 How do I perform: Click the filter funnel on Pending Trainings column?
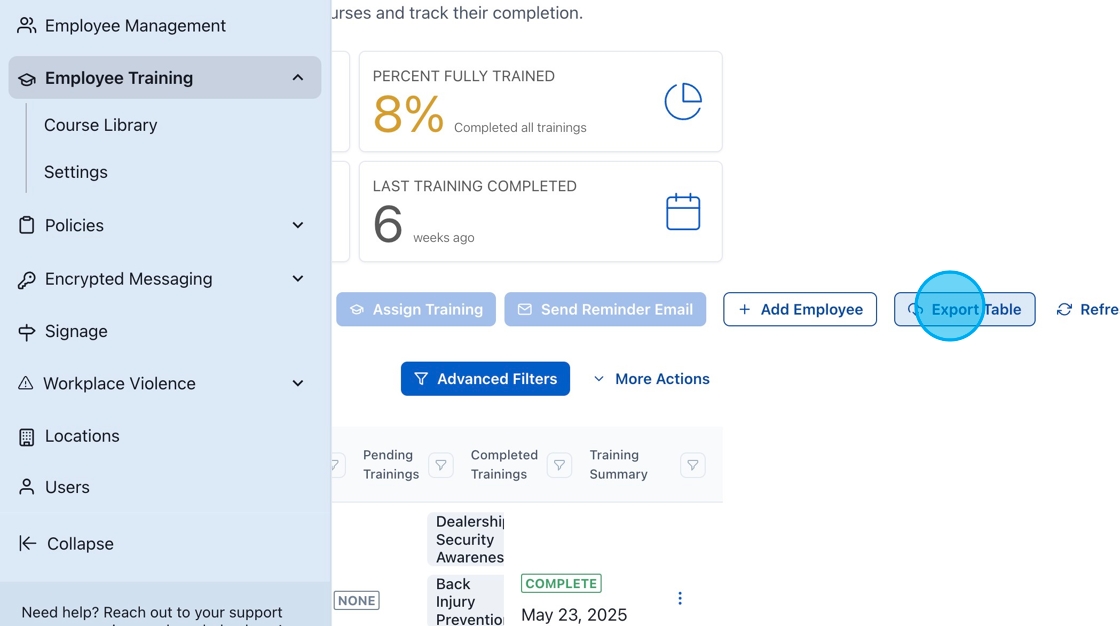coord(441,465)
